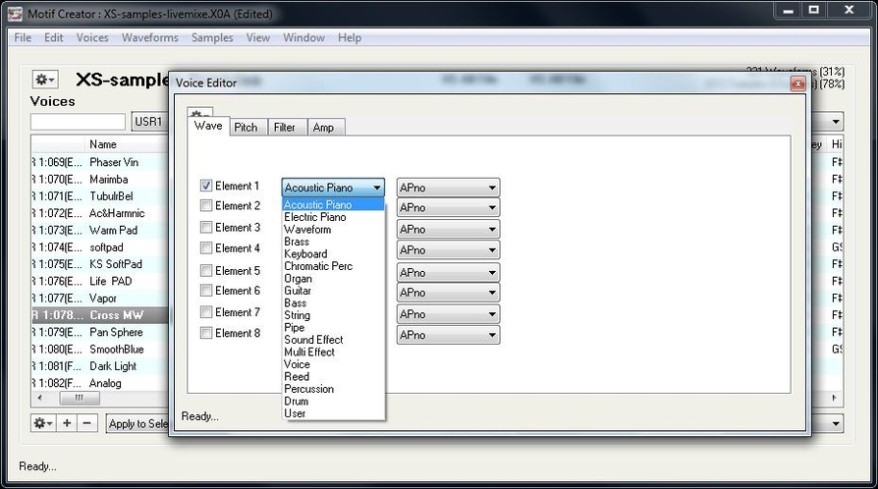Enable the Element 7 checkbox
This screenshot has width=878, height=489.
click(x=206, y=312)
